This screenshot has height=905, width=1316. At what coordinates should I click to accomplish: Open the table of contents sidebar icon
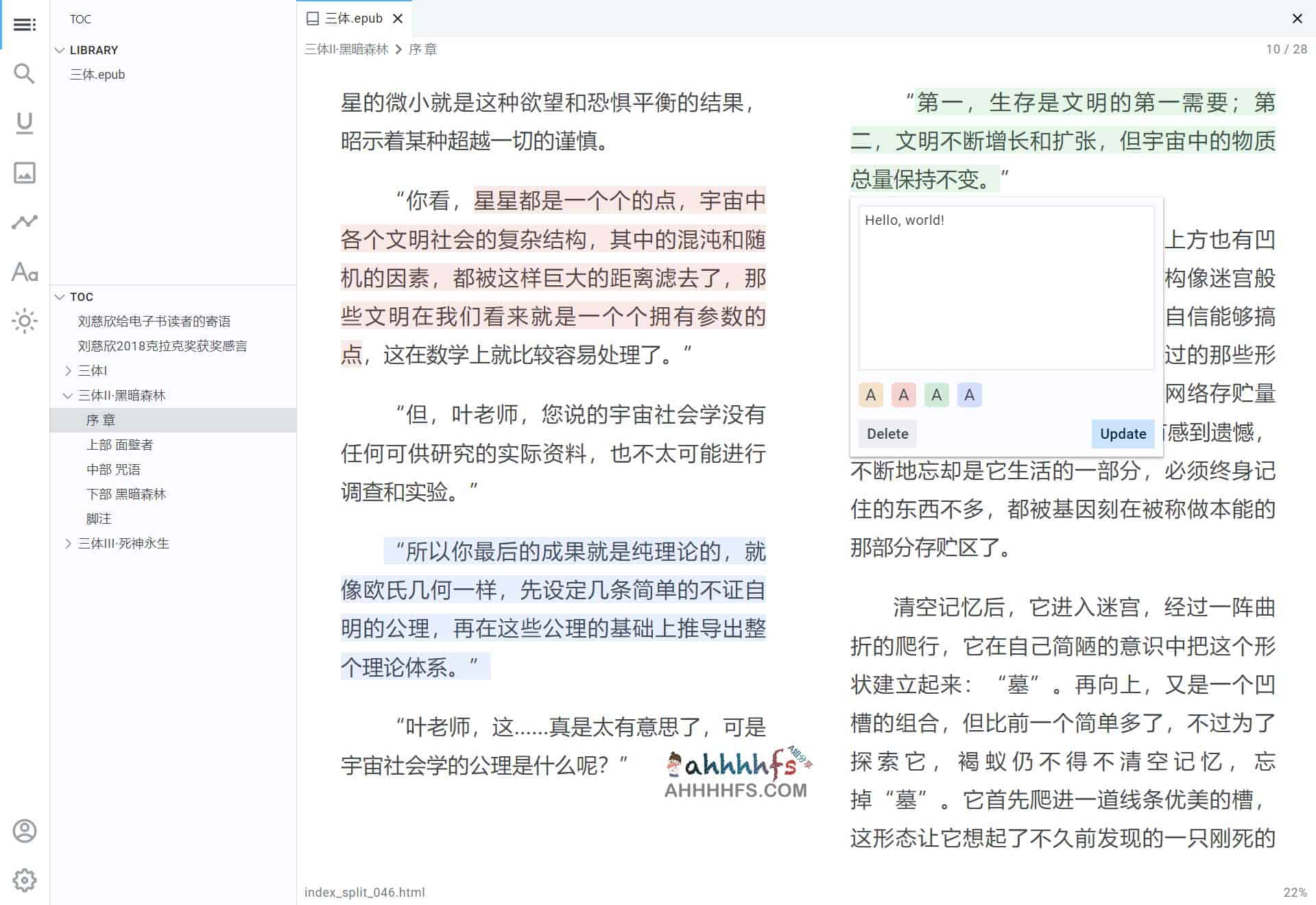click(25, 25)
